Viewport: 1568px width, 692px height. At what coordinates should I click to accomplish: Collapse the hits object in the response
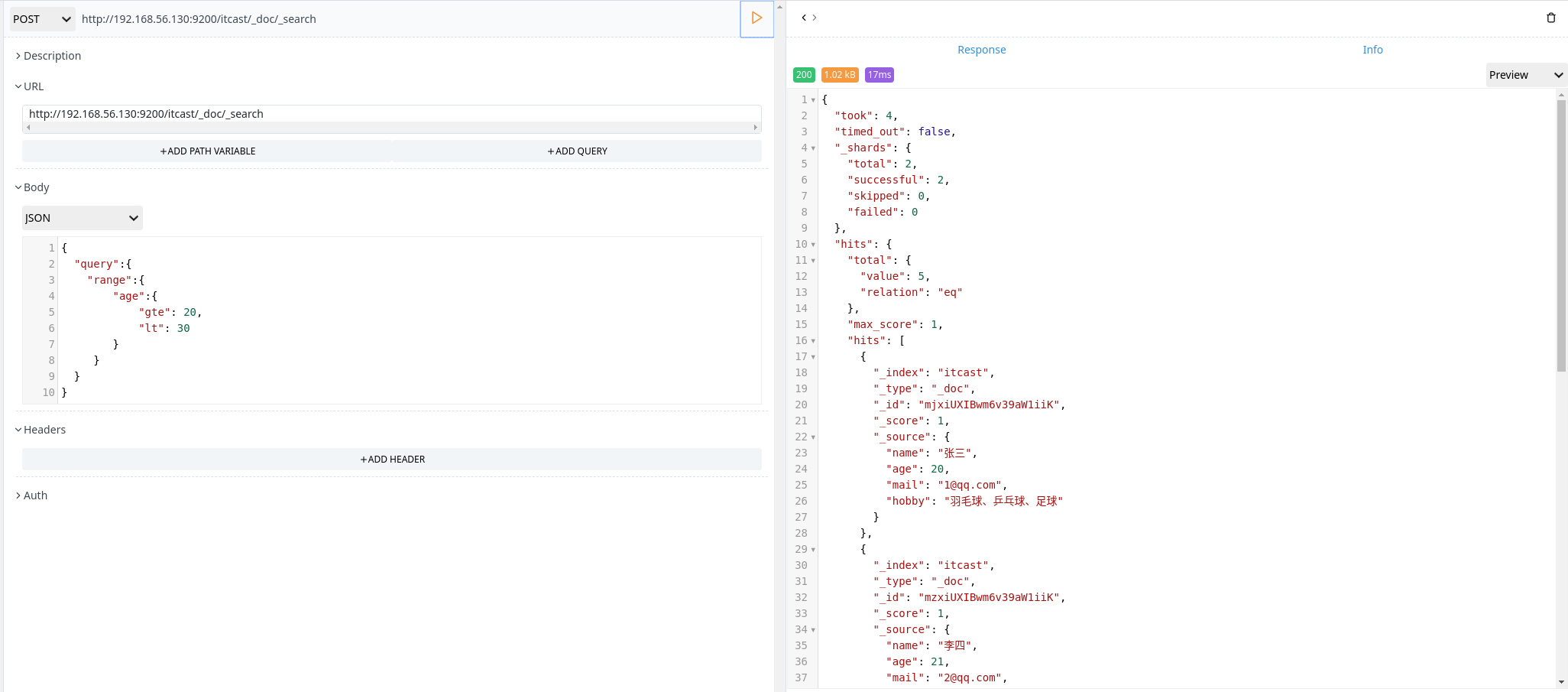point(812,244)
